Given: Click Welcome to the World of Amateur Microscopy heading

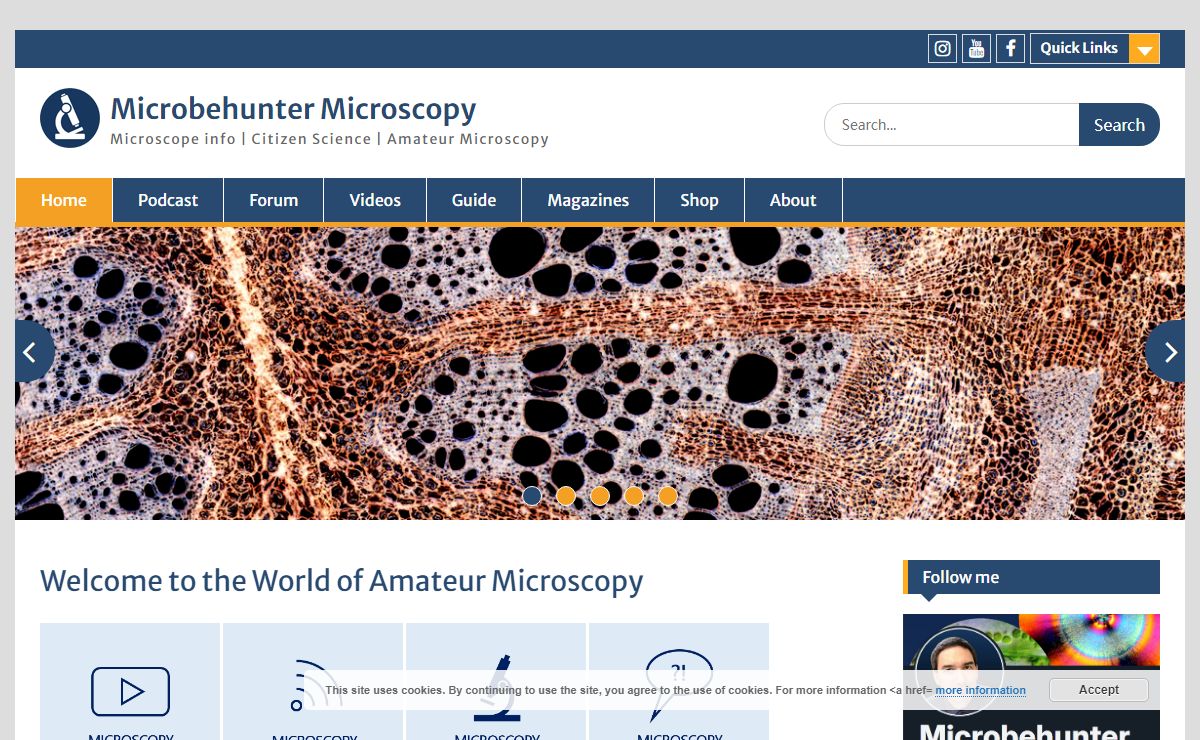Looking at the screenshot, I should click(341, 580).
